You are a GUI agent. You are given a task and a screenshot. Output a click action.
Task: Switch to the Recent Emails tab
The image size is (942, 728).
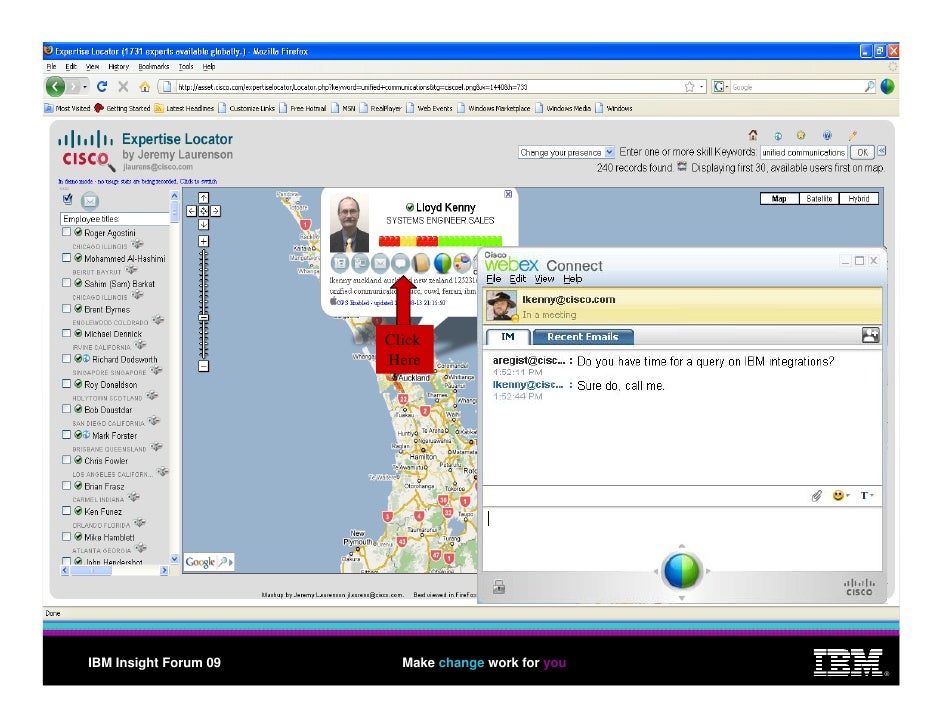583,337
